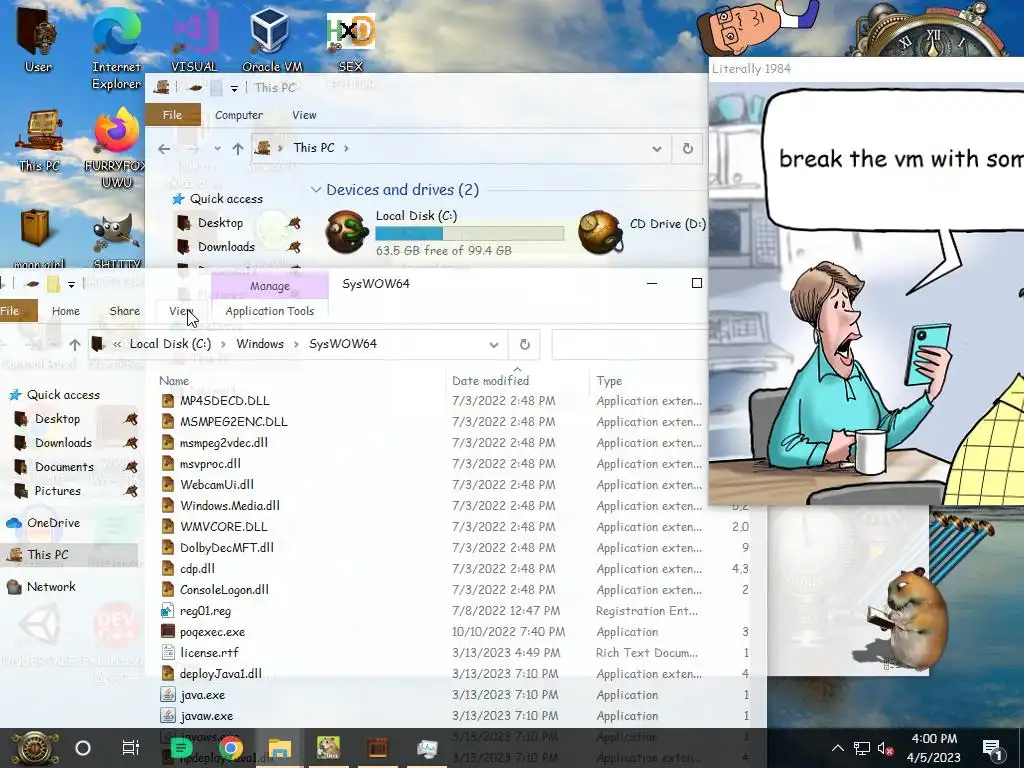Sort by Type column header

coord(609,381)
